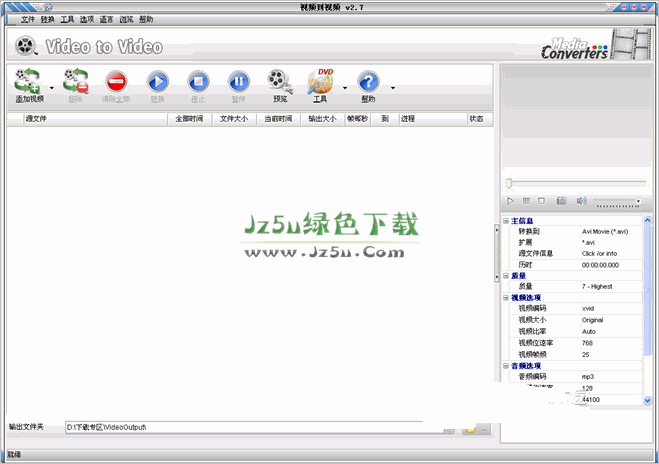The width and height of the screenshot is (659, 464).
Task: Collapse the 音频选项 section
Action: pyautogui.click(x=506, y=366)
